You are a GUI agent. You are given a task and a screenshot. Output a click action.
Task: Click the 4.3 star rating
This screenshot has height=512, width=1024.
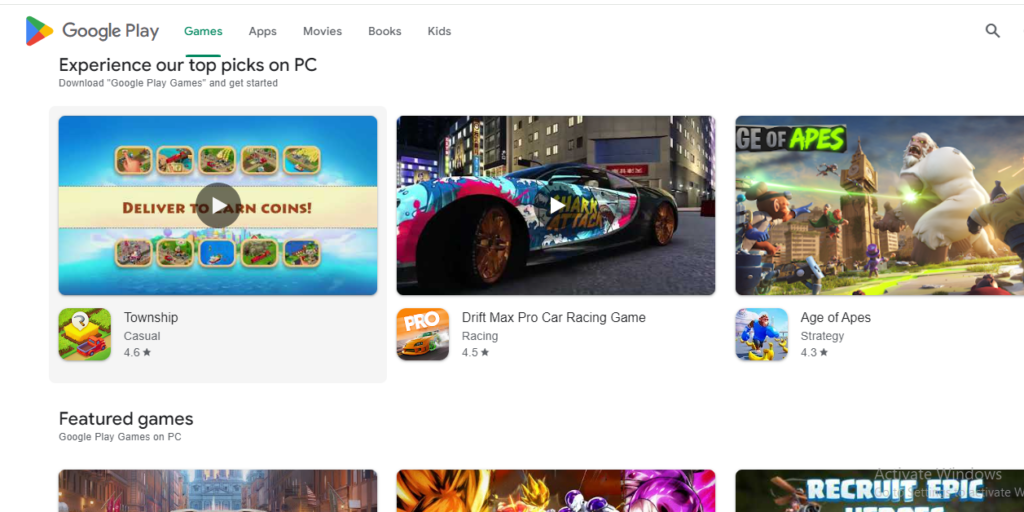[x=814, y=353]
